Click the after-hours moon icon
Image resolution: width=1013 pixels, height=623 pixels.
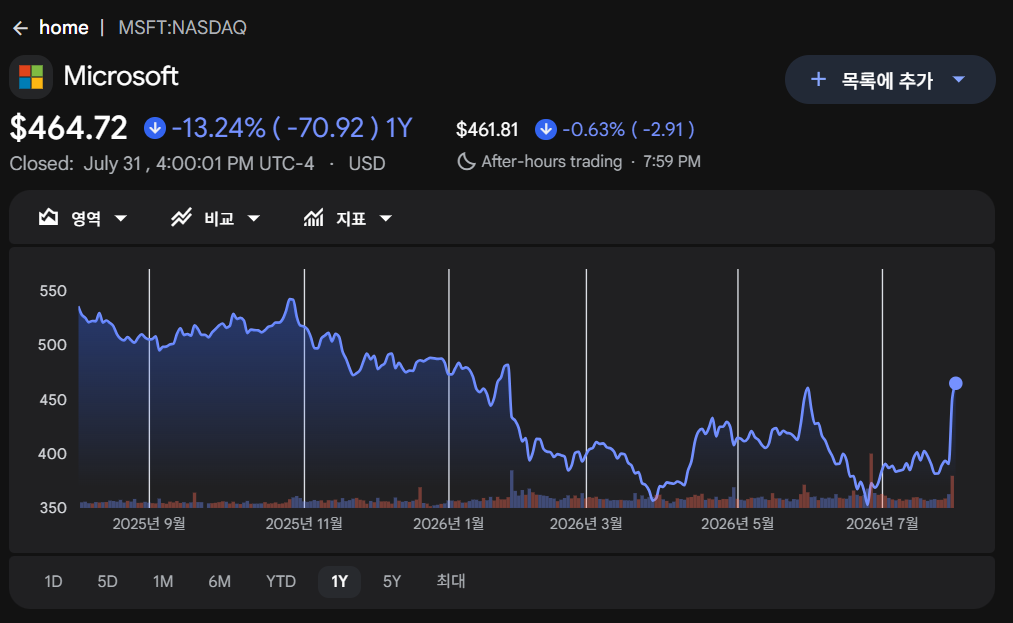tap(466, 162)
